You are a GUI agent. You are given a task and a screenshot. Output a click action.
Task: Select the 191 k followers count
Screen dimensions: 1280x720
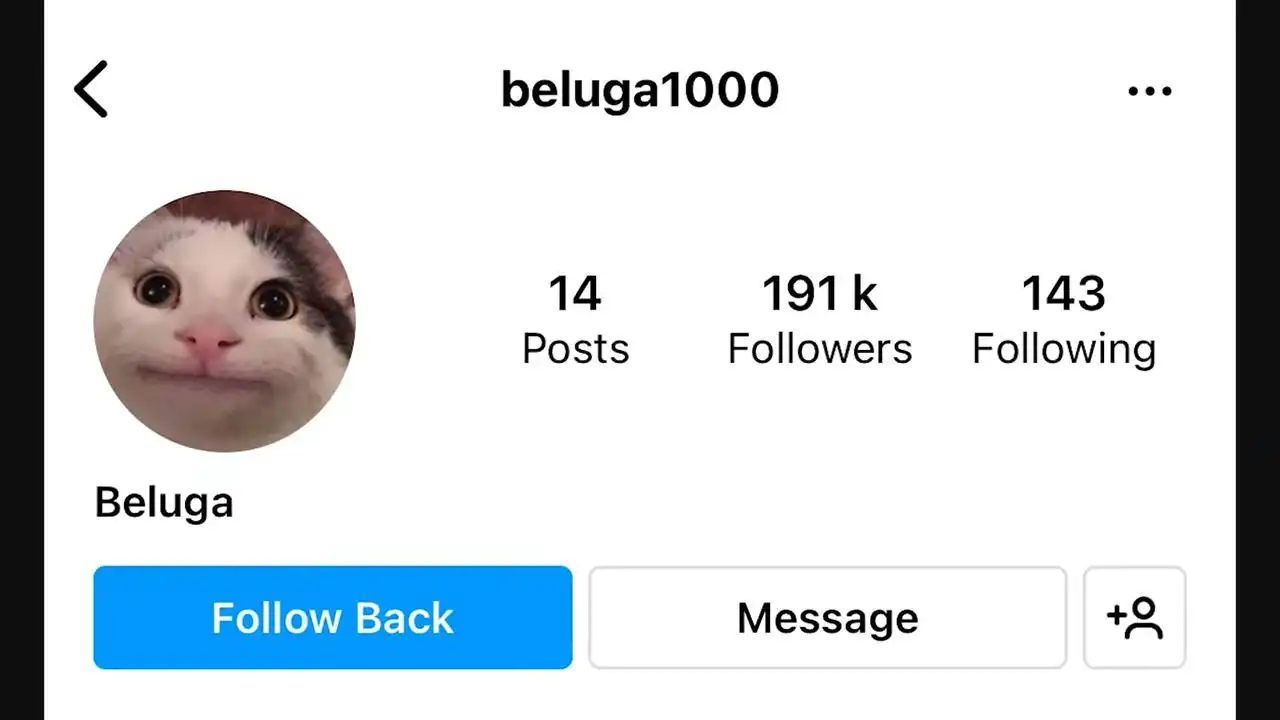tap(819, 294)
